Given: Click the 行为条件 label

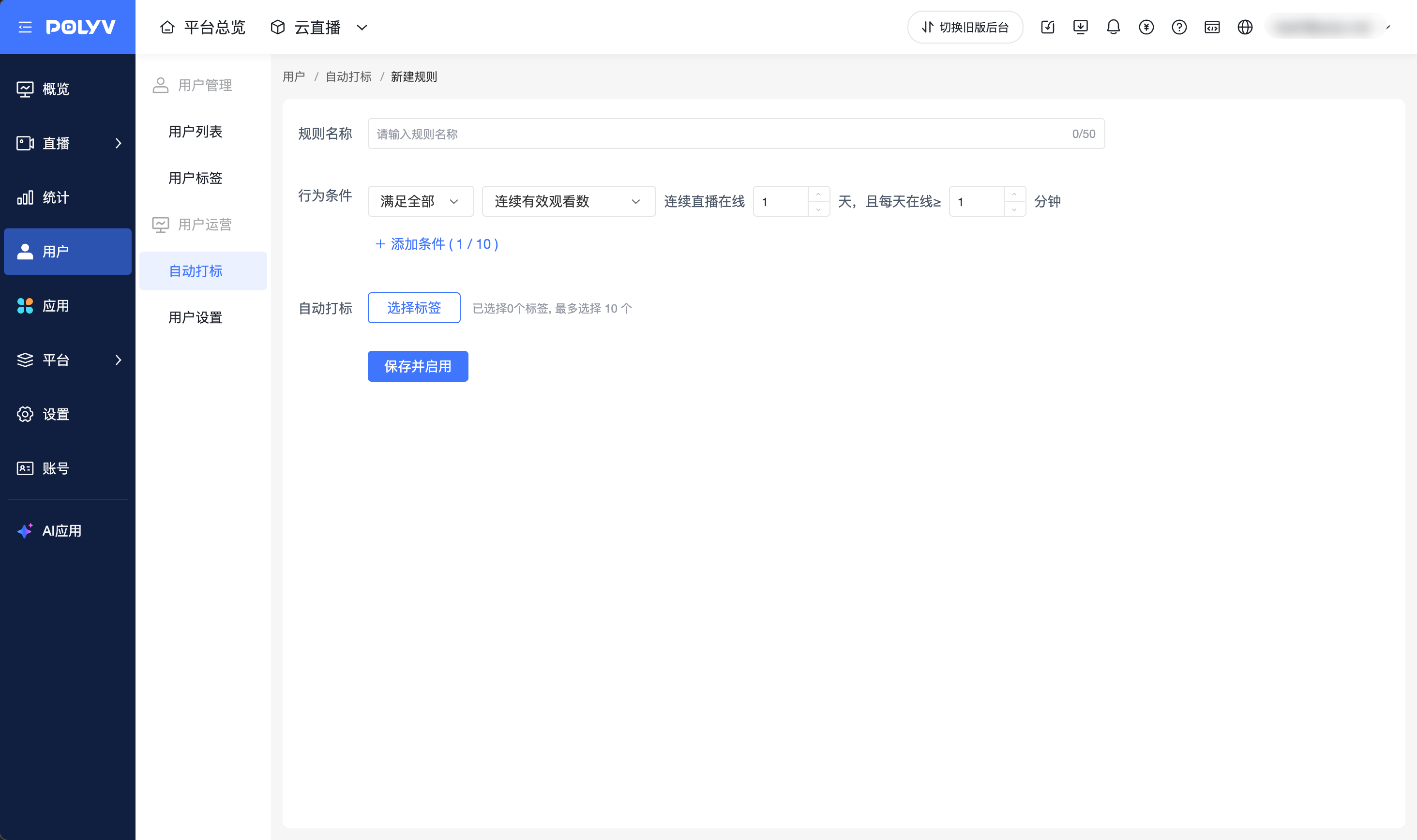Looking at the screenshot, I should pyautogui.click(x=325, y=196).
